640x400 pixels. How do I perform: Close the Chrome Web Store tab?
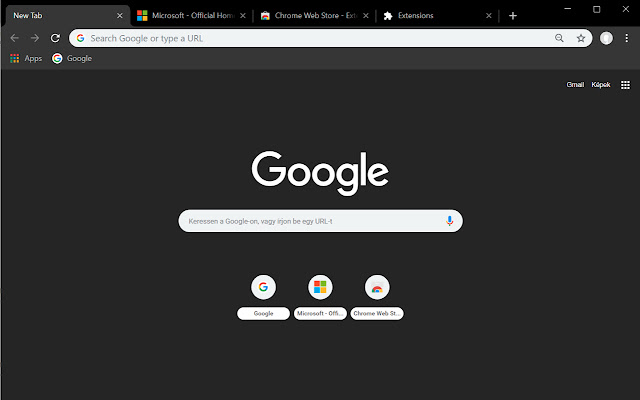[x=366, y=16]
